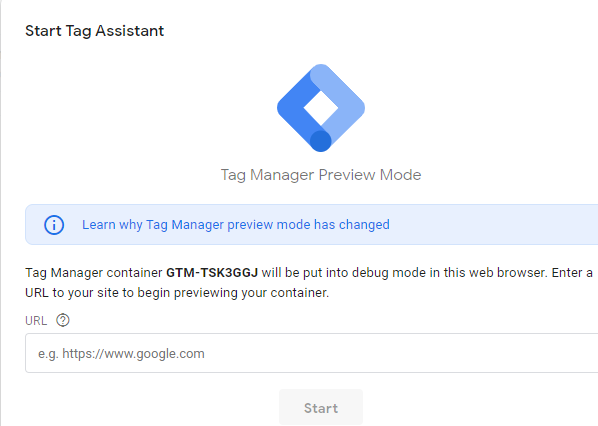Select the container ID GTM-TSK3GGJ text
This screenshot has height=426, width=598.
(212, 273)
